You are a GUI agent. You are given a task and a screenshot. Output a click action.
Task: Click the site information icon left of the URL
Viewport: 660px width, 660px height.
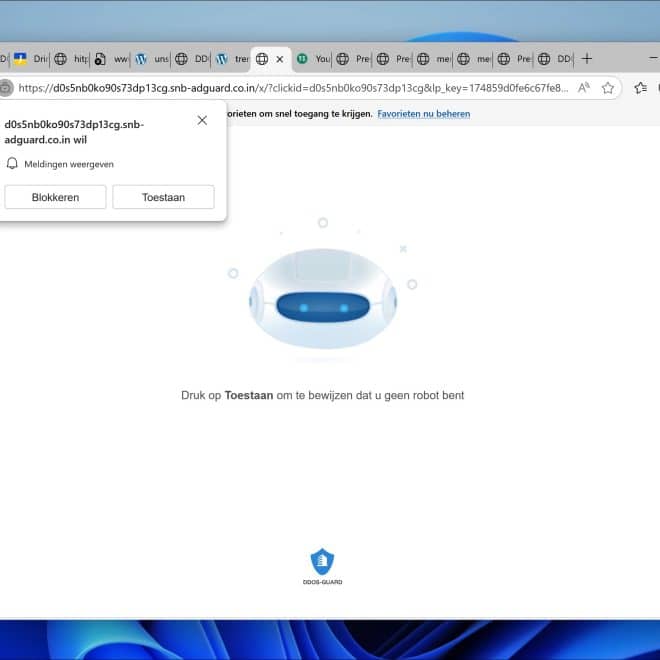tap(5, 88)
